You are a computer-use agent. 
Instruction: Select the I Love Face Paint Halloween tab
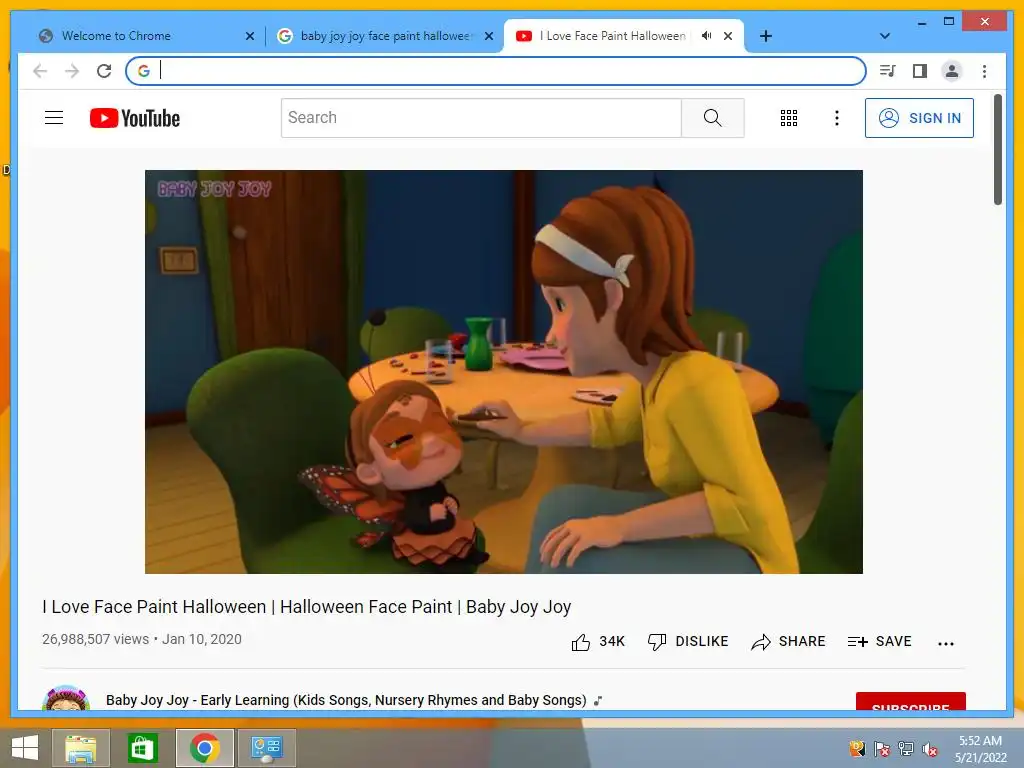[x=613, y=36]
